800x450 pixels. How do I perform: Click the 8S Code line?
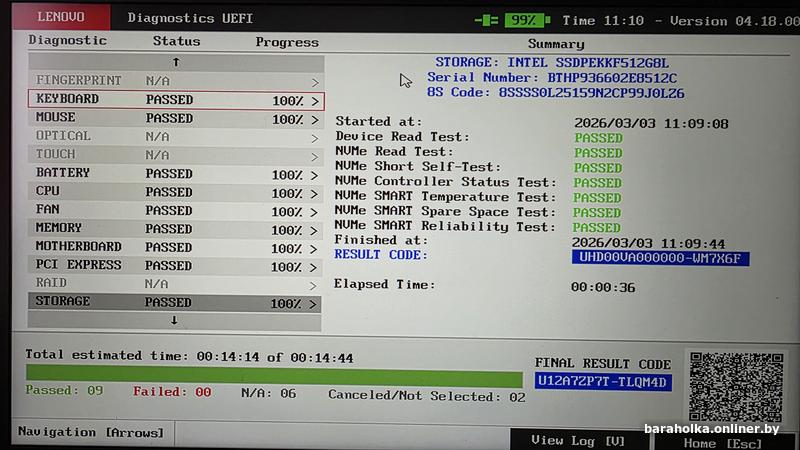coord(556,93)
